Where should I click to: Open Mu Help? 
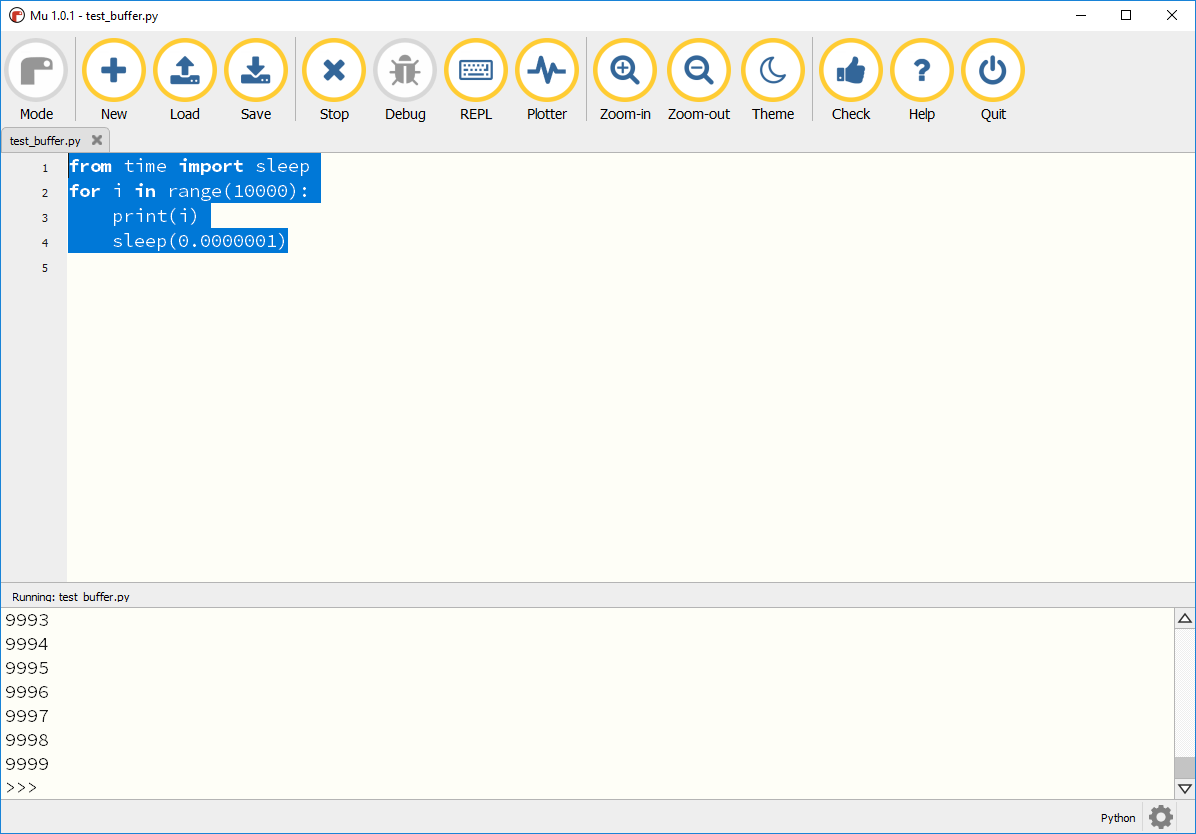click(x=921, y=70)
